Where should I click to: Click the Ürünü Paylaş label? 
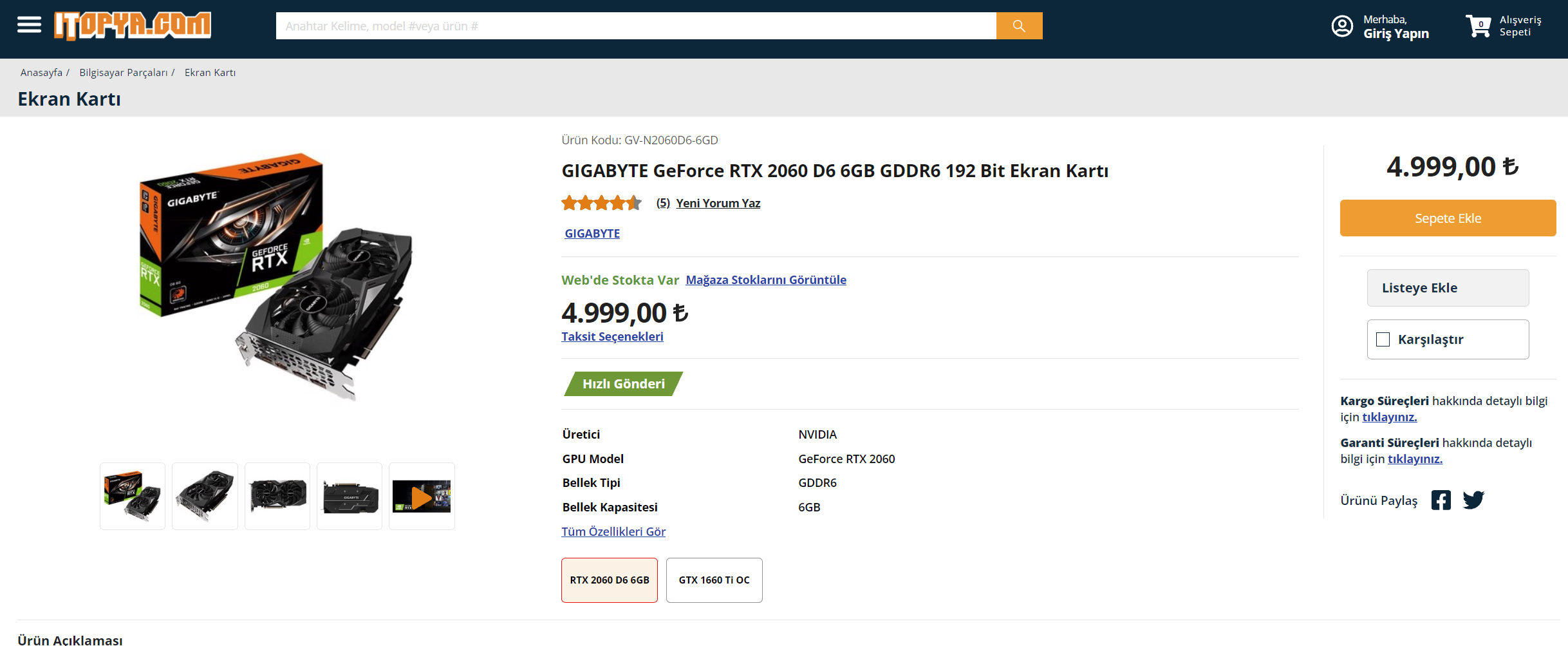tap(1379, 501)
